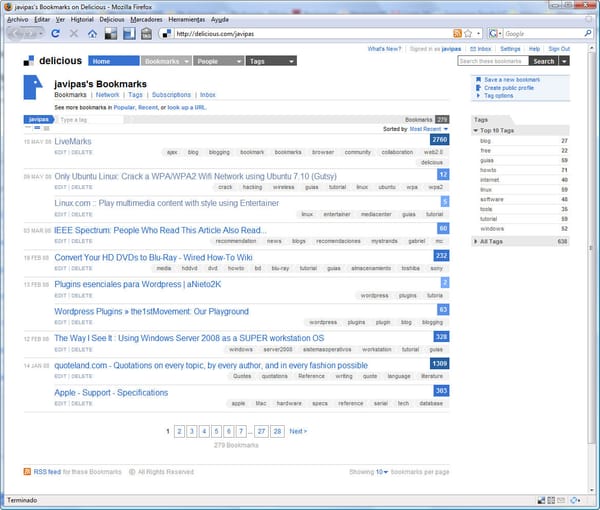The height and width of the screenshot is (510, 600).
Task: Click the Save a new bookmark icon
Action: tap(477, 79)
